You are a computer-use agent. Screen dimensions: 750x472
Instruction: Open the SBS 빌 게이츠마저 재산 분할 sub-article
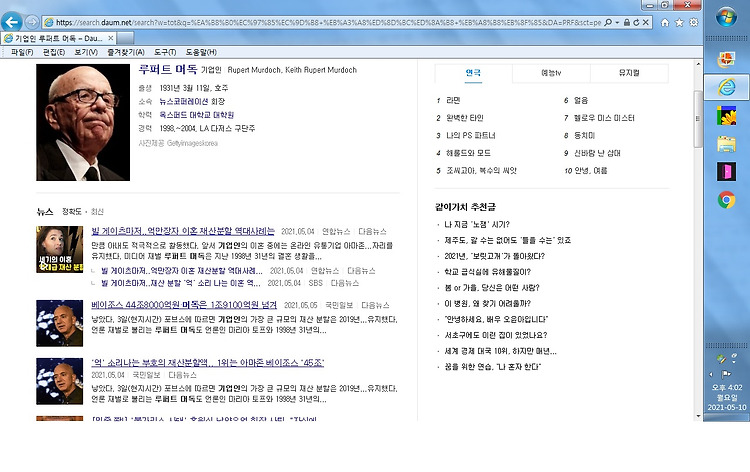(181, 283)
